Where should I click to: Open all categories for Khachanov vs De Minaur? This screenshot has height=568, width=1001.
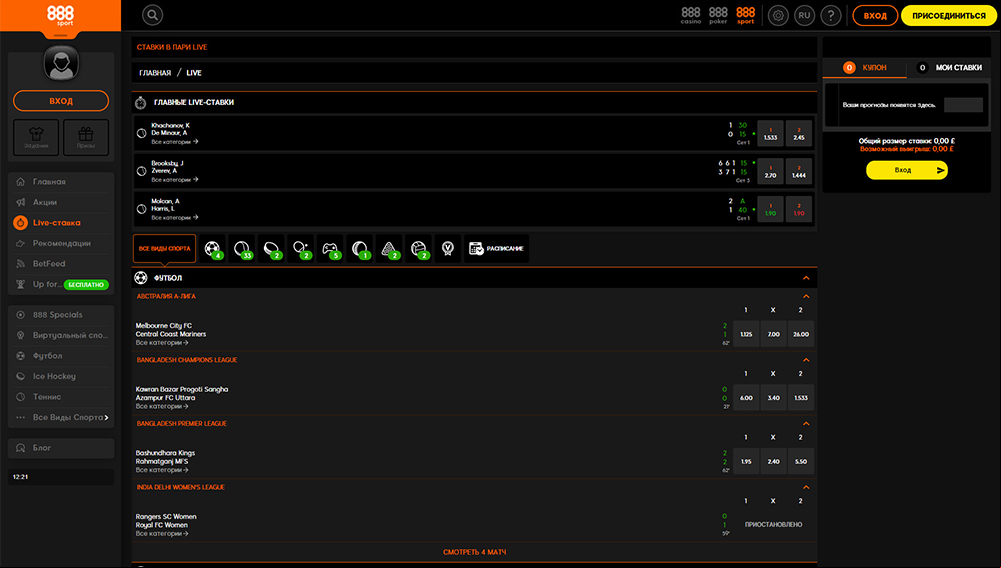point(174,142)
